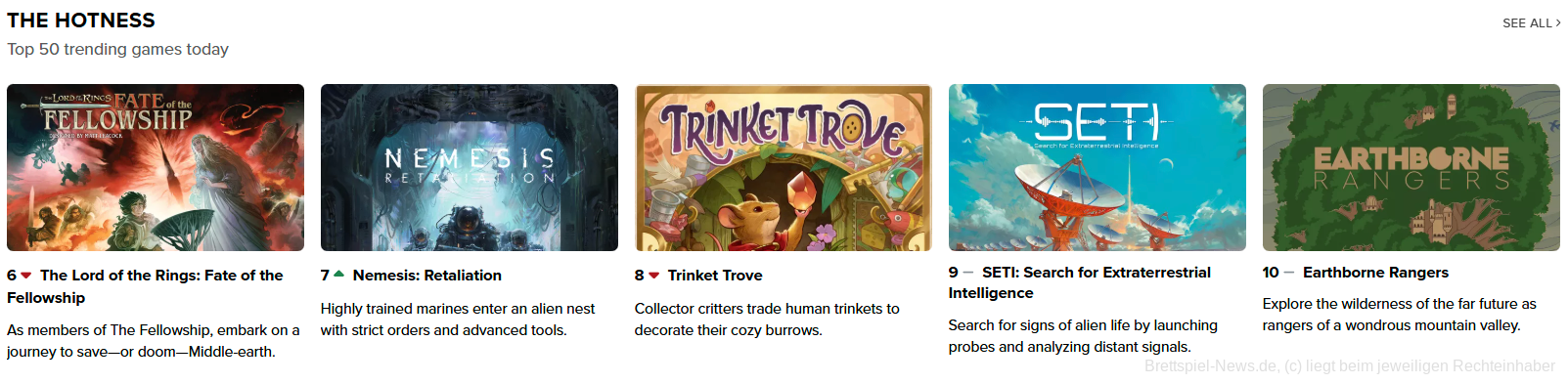Image resolution: width=1568 pixels, height=384 pixels.
Task: Click the unchanged dash indicator beside rank 9
Action: (x=968, y=273)
